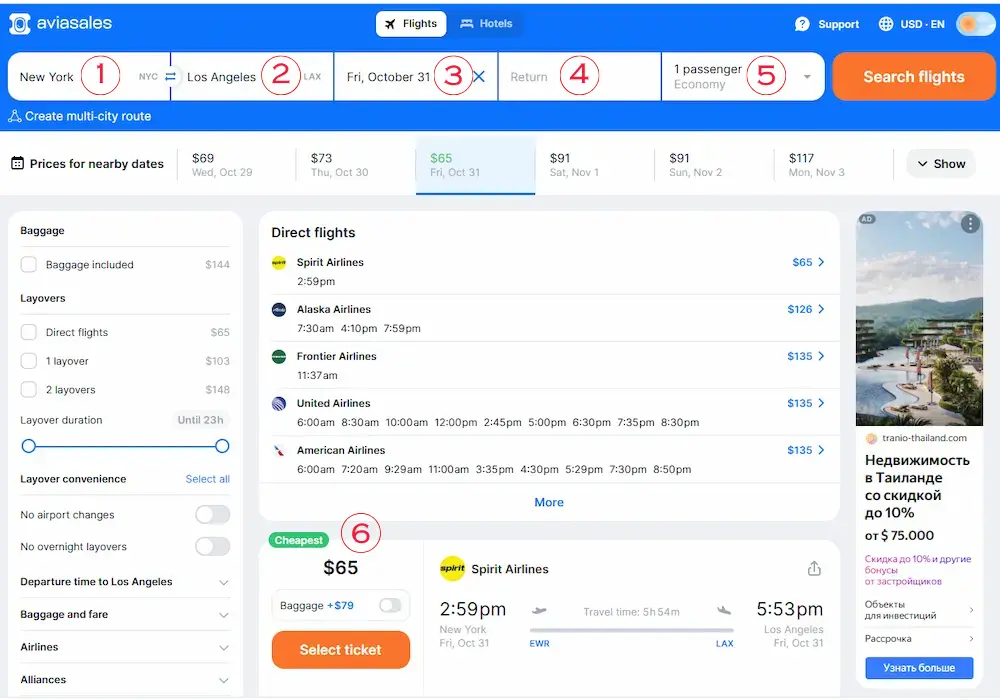1000x700 pixels.
Task: Open the passenger and class dropdown
Action: [743, 77]
